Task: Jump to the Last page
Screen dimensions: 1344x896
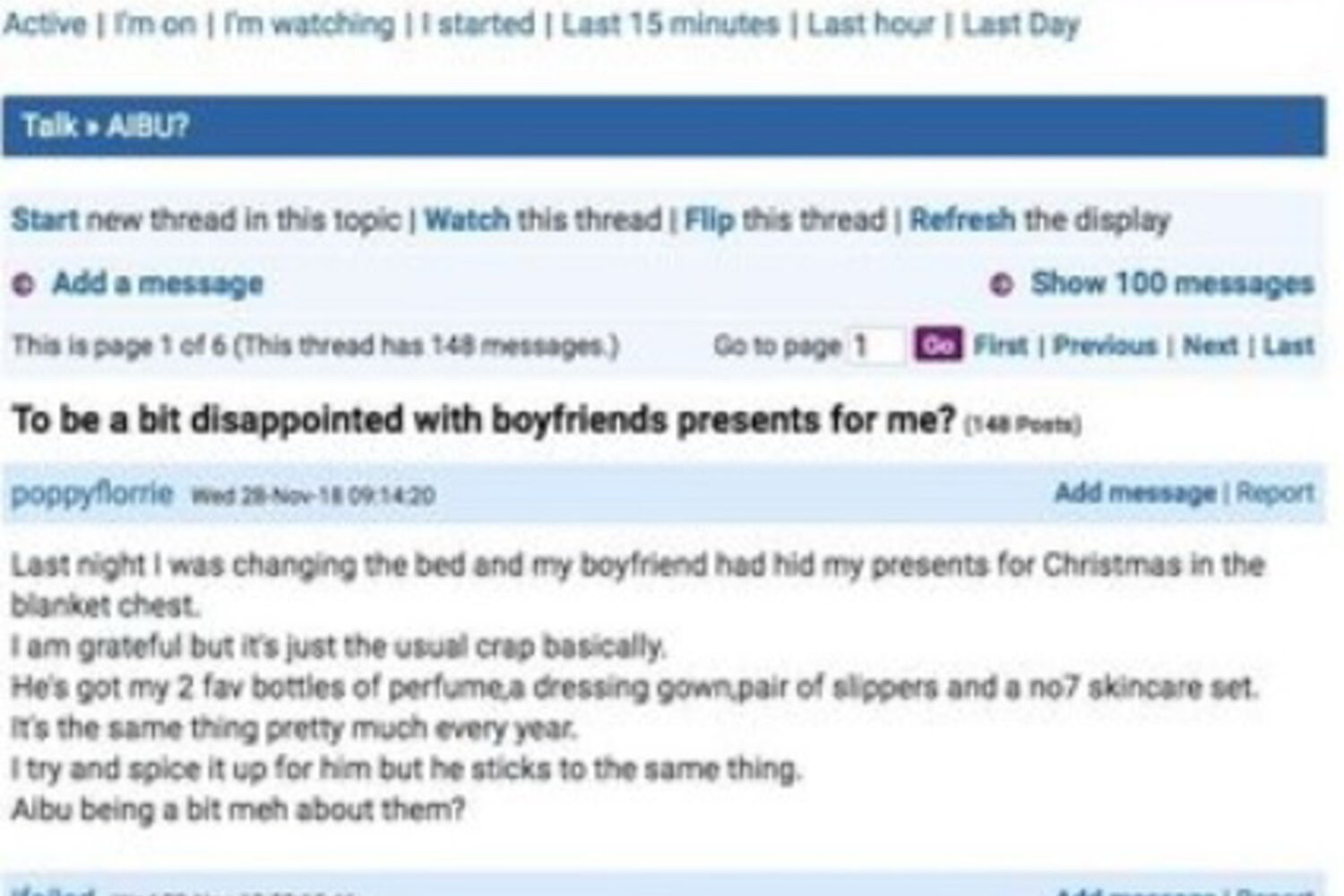Action: tap(1288, 346)
